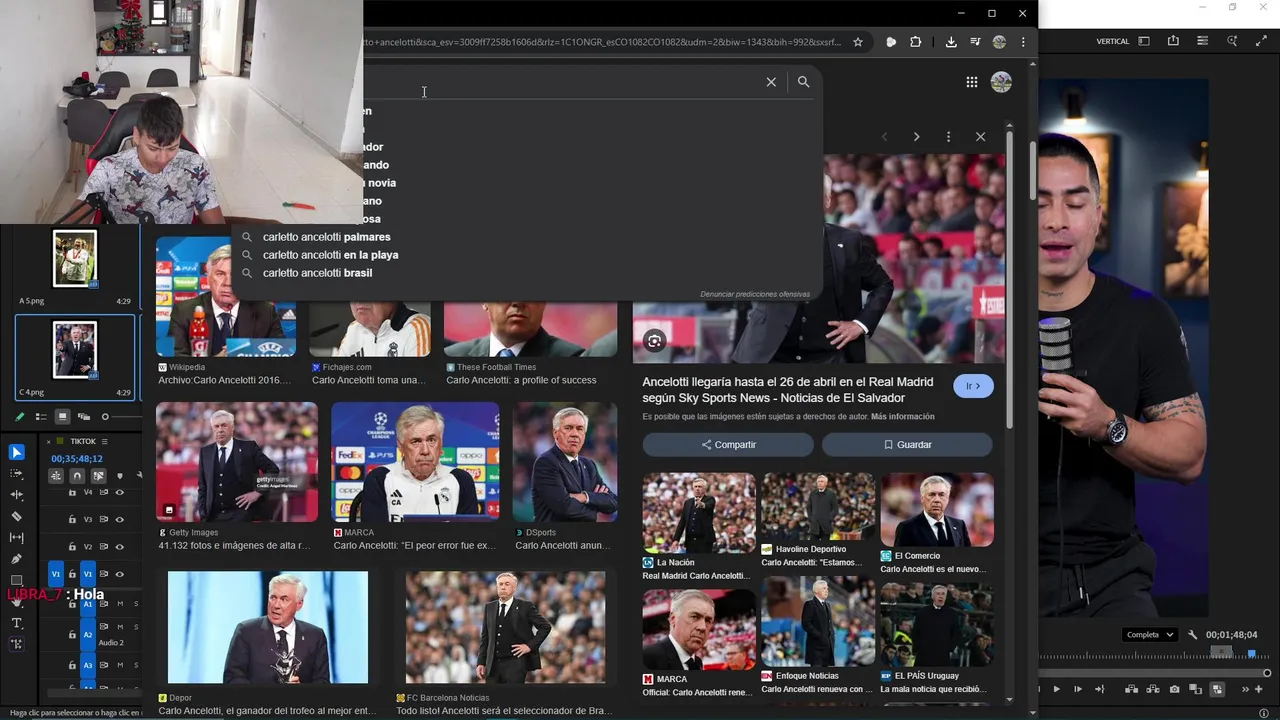Open the FC Barcelona Noticias image result
The width and height of the screenshot is (1280, 720).
(506, 628)
